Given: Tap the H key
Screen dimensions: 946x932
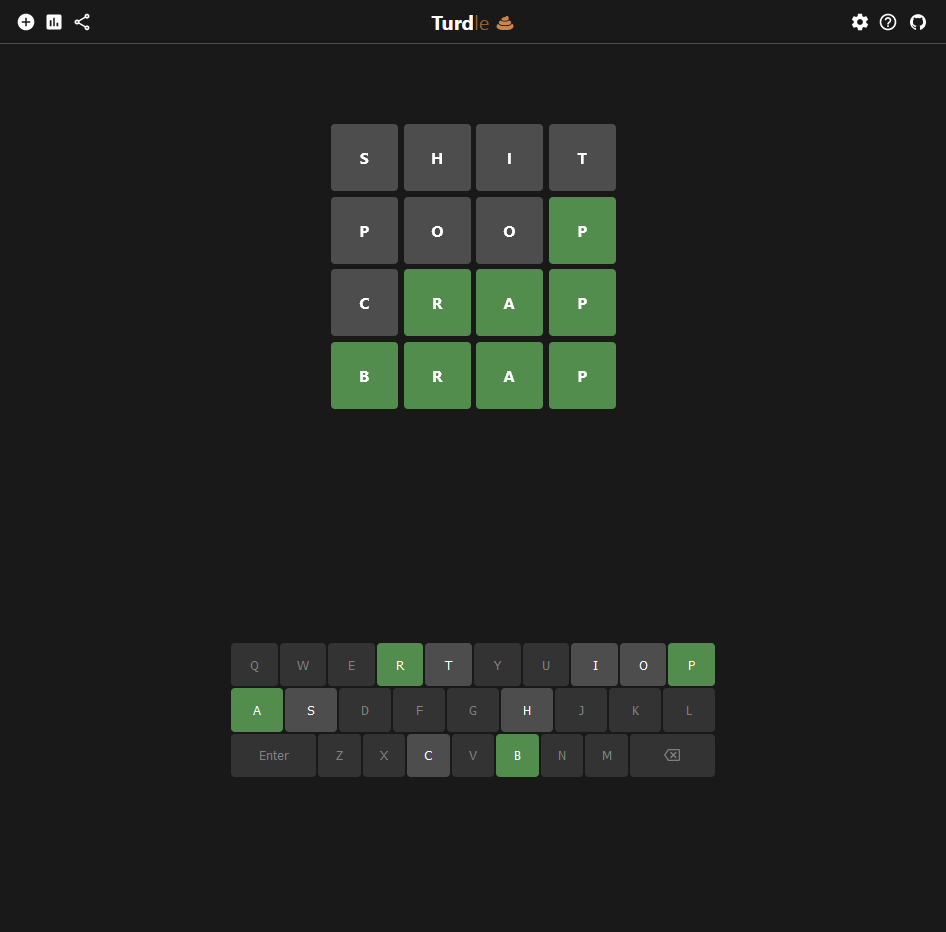Looking at the screenshot, I should click(x=527, y=710).
